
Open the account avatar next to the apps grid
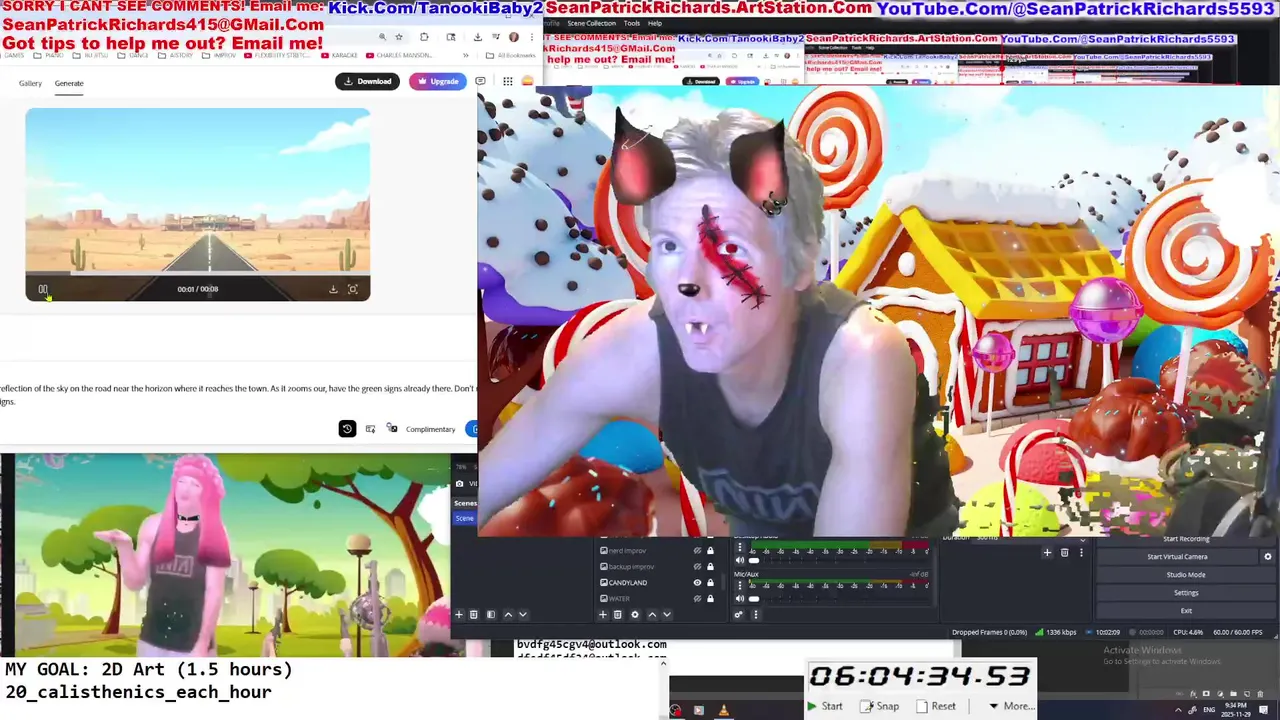point(528,81)
